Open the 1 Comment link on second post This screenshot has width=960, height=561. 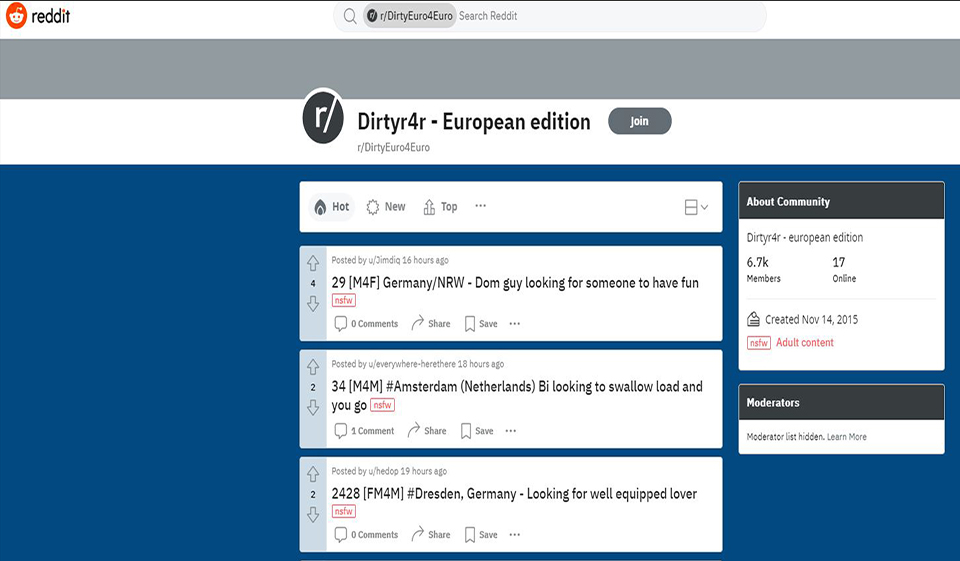point(364,431)
